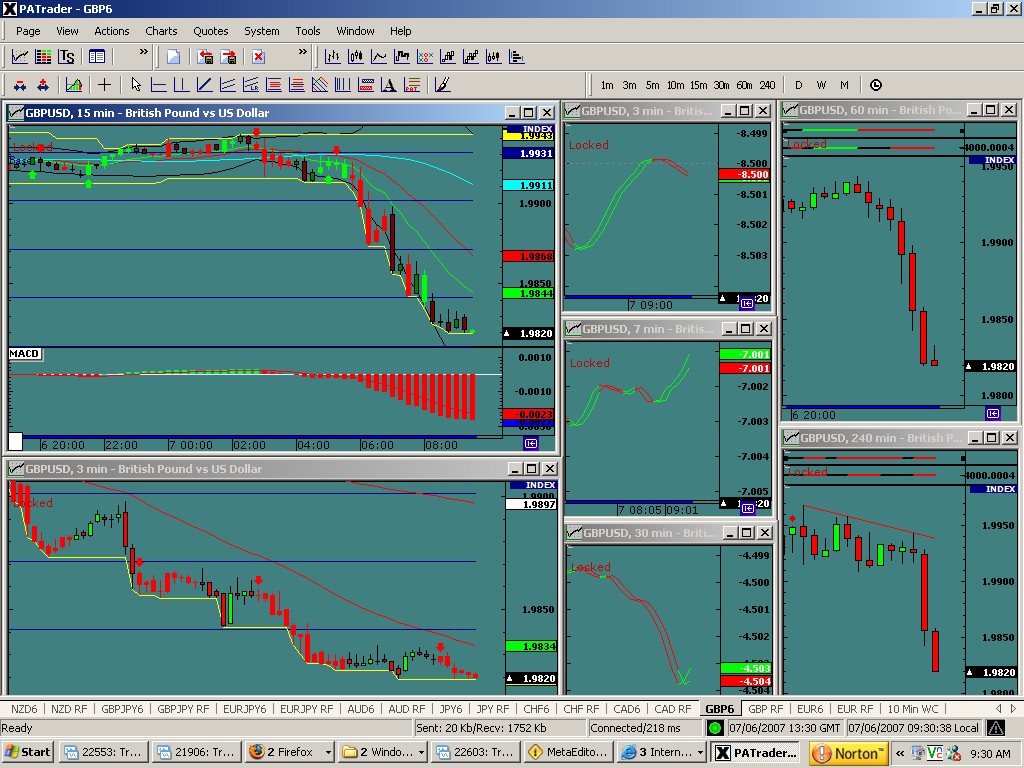
Task: Open the Tools menu
Action: tap(308, 31)
